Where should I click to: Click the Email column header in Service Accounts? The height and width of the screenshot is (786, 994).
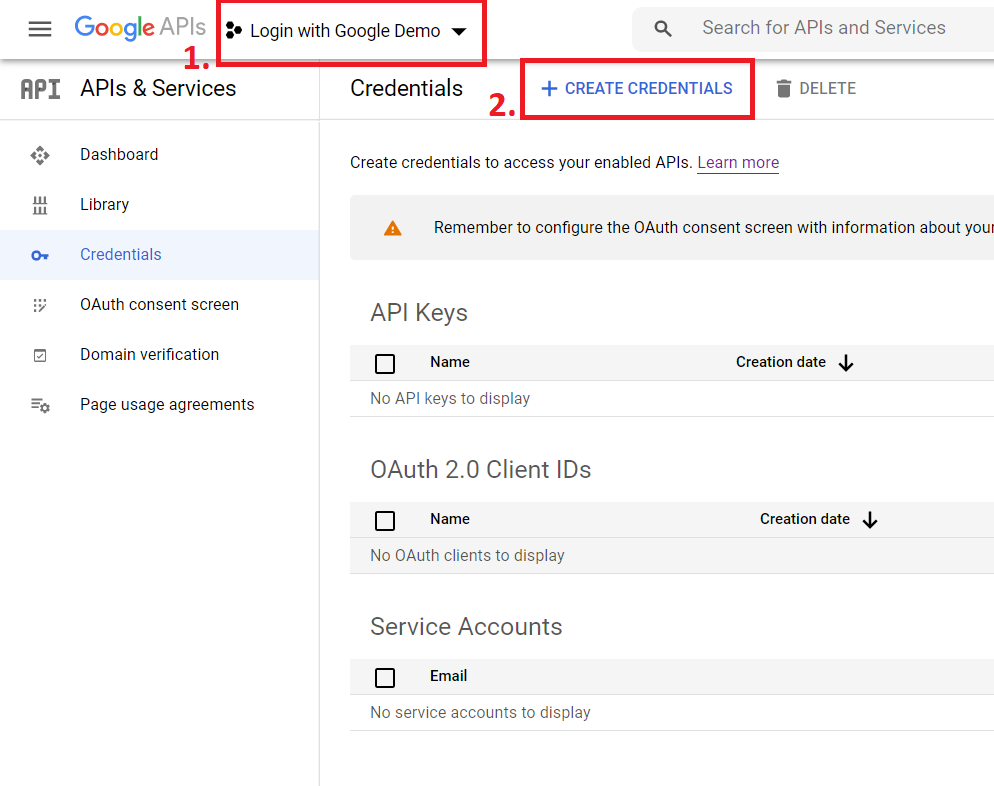tap(449, 676)
